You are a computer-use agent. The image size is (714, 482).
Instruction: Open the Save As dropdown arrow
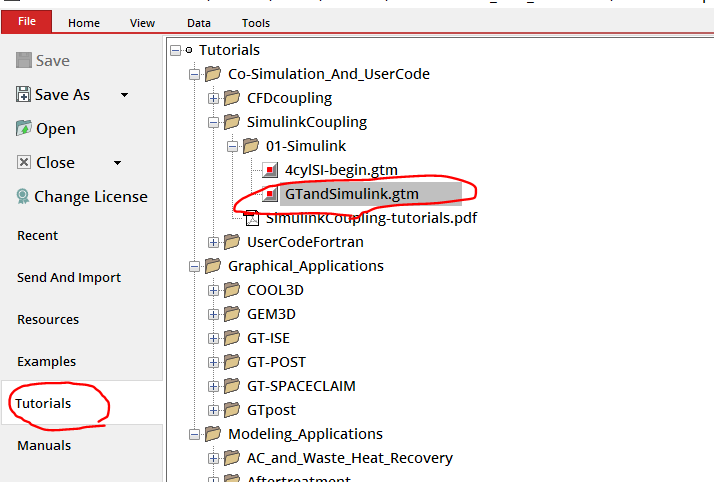click(124, 95)
